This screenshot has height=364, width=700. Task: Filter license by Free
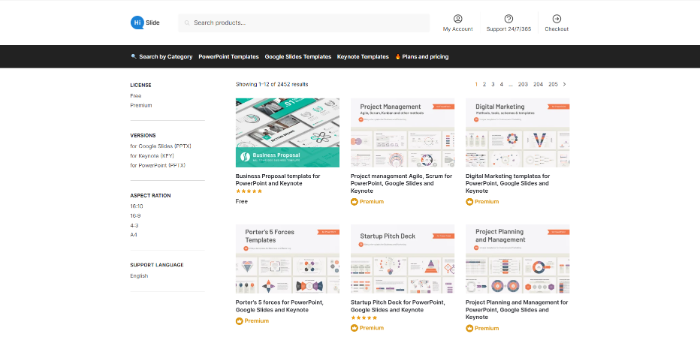tap(136, 96)
